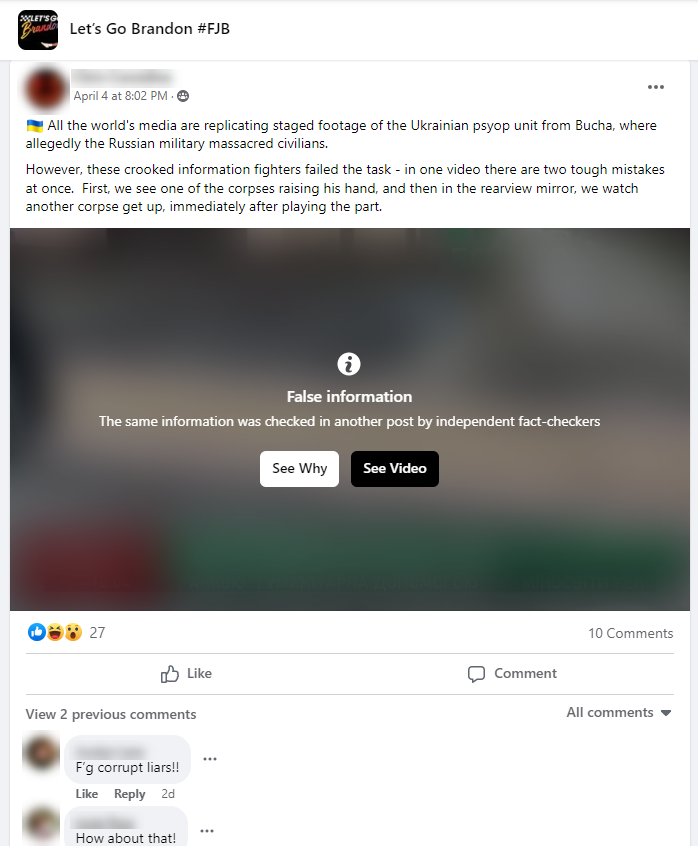Open the post's three-dot options menu

click(x=655, y=87)
